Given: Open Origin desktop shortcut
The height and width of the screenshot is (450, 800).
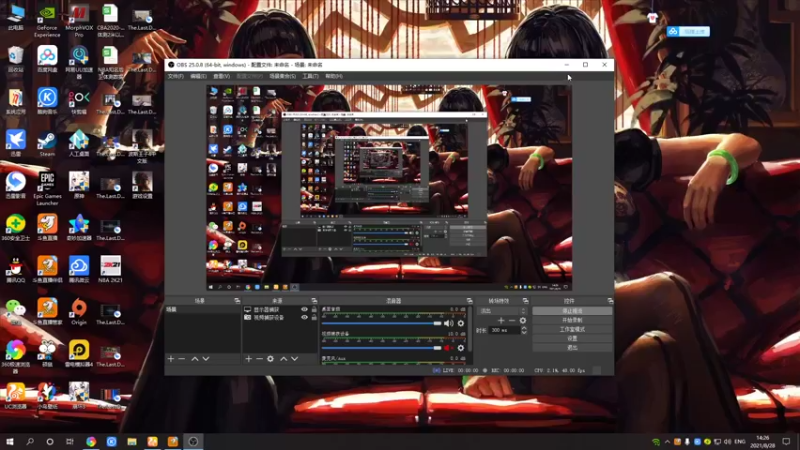Looking at the screenshot, I should [x=79, y=312].
